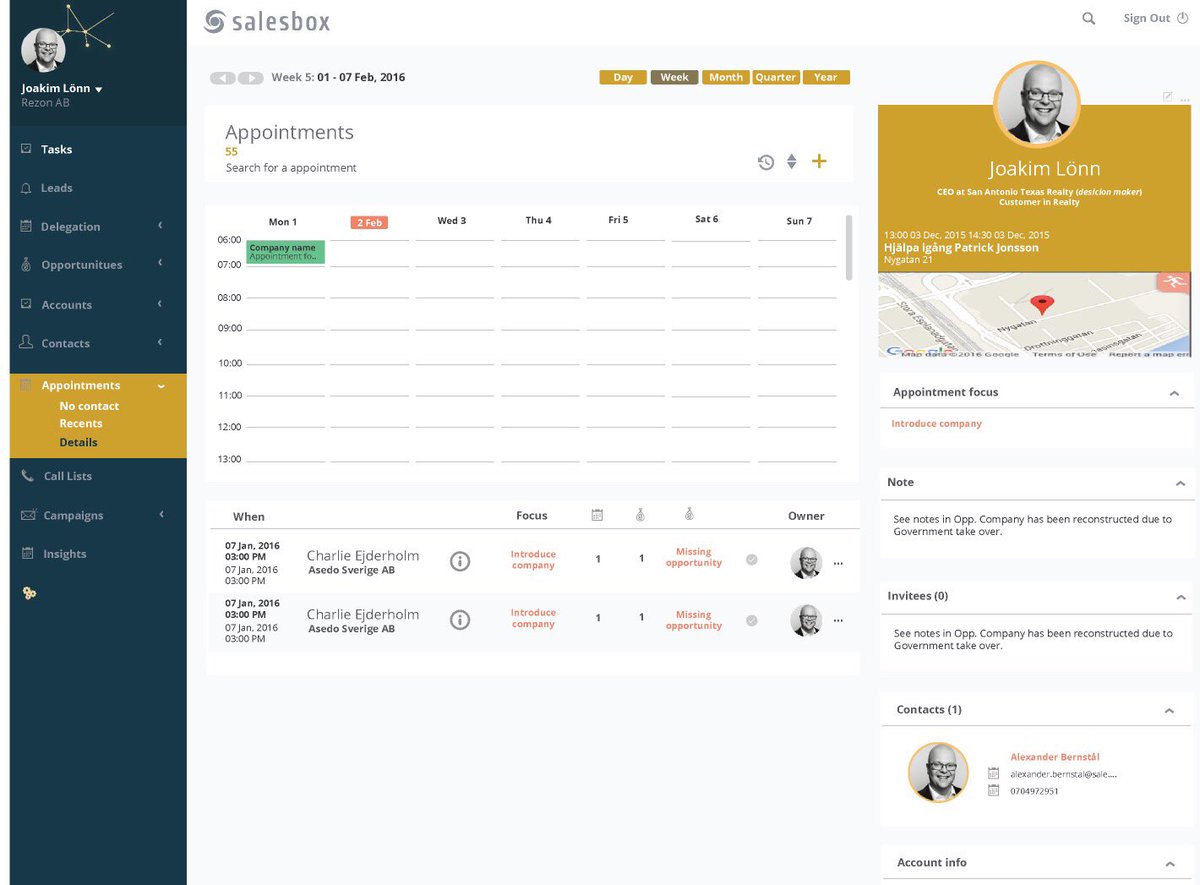Screen dimensions: 1200x885
Task: Collapse the Invitees section
Action: coord(1180,596)
